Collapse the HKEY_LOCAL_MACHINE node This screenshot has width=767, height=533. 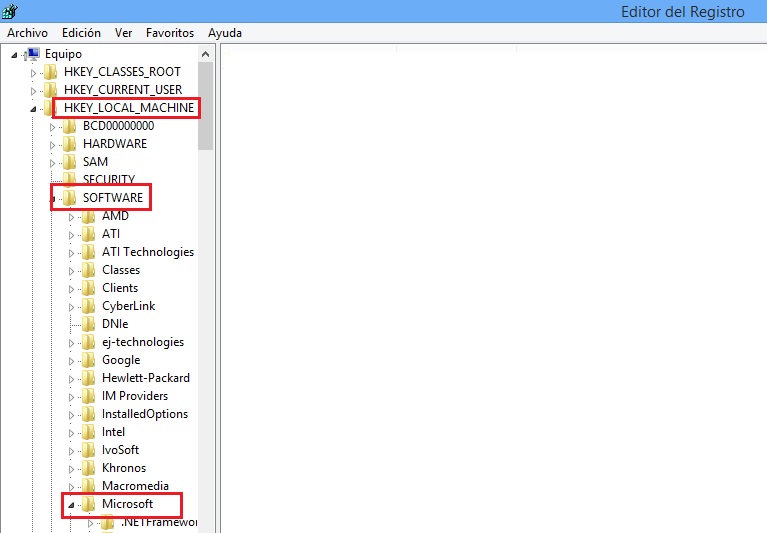tap(33, 109)
